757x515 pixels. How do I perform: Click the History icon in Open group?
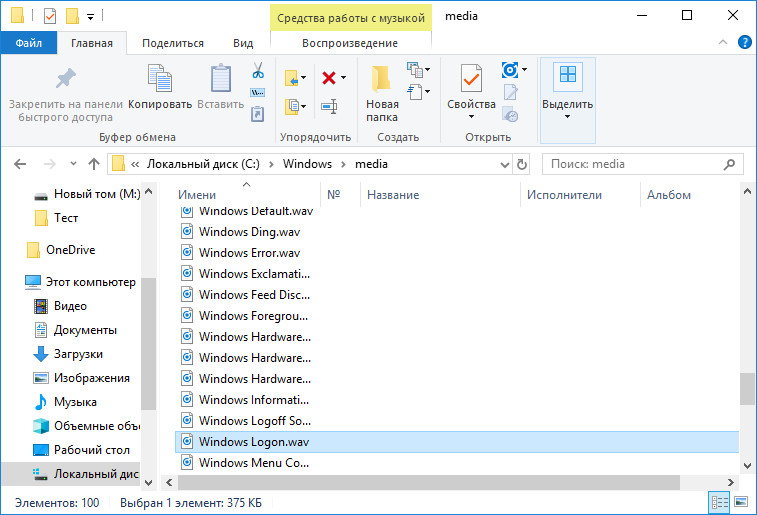(x=510, y=115)
